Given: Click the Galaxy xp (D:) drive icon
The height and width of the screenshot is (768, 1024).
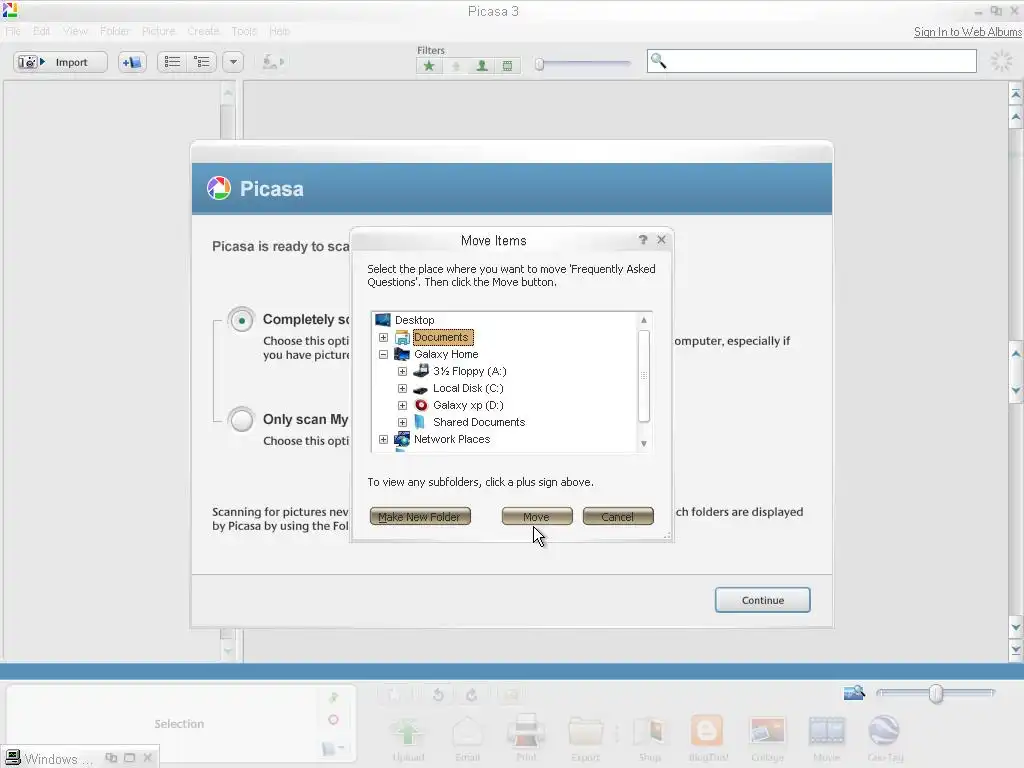Looking at the screenshot, I should pos(421,405).
